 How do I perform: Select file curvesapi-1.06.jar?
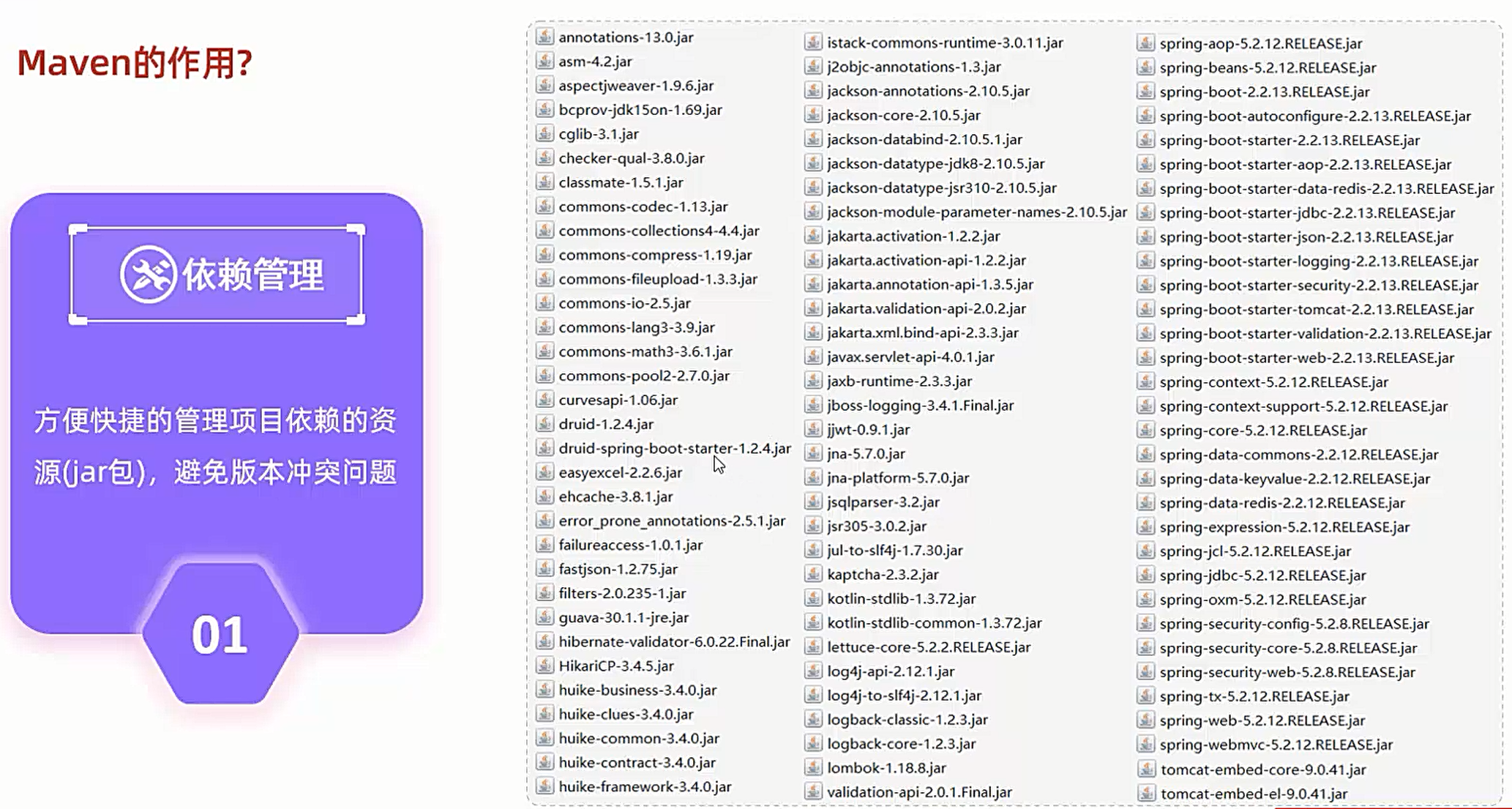coord(618,399)
